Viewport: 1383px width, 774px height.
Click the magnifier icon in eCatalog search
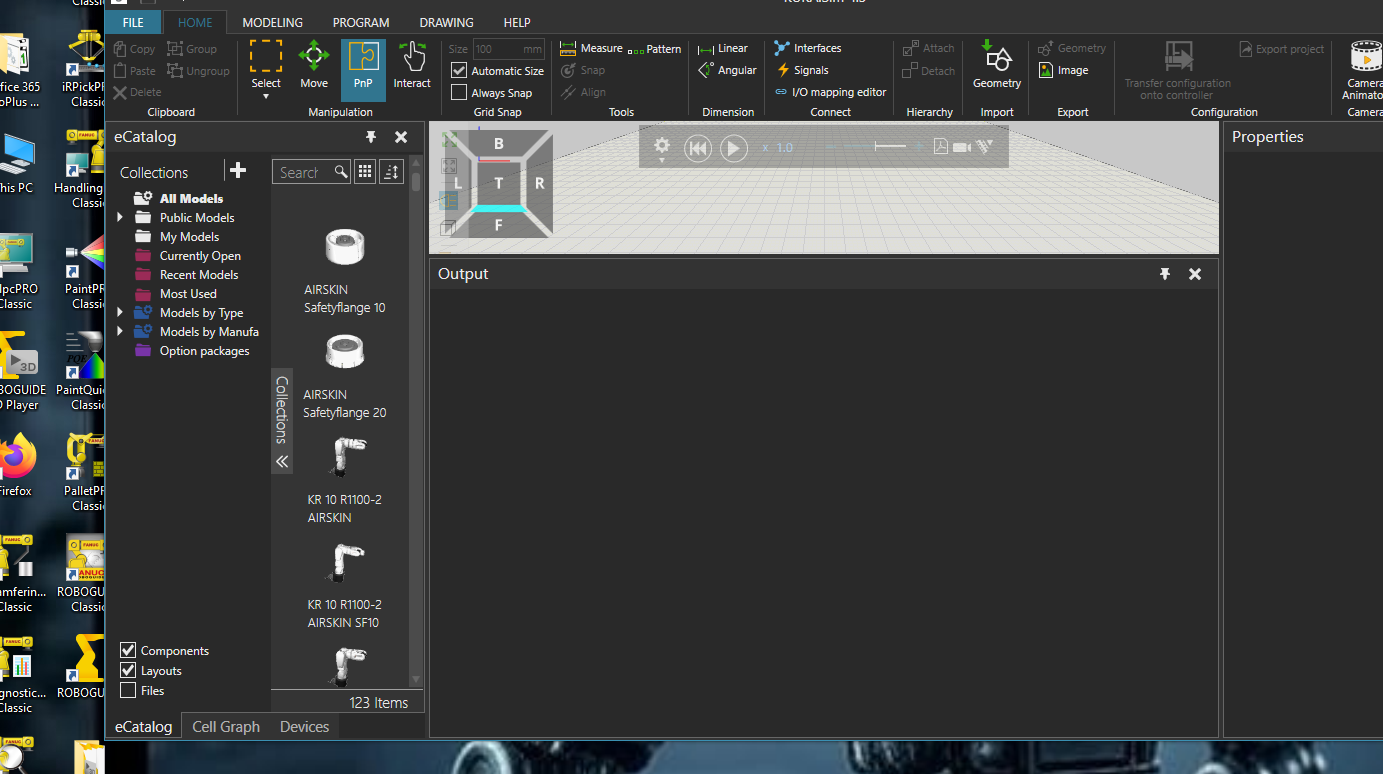pos(341,172)
